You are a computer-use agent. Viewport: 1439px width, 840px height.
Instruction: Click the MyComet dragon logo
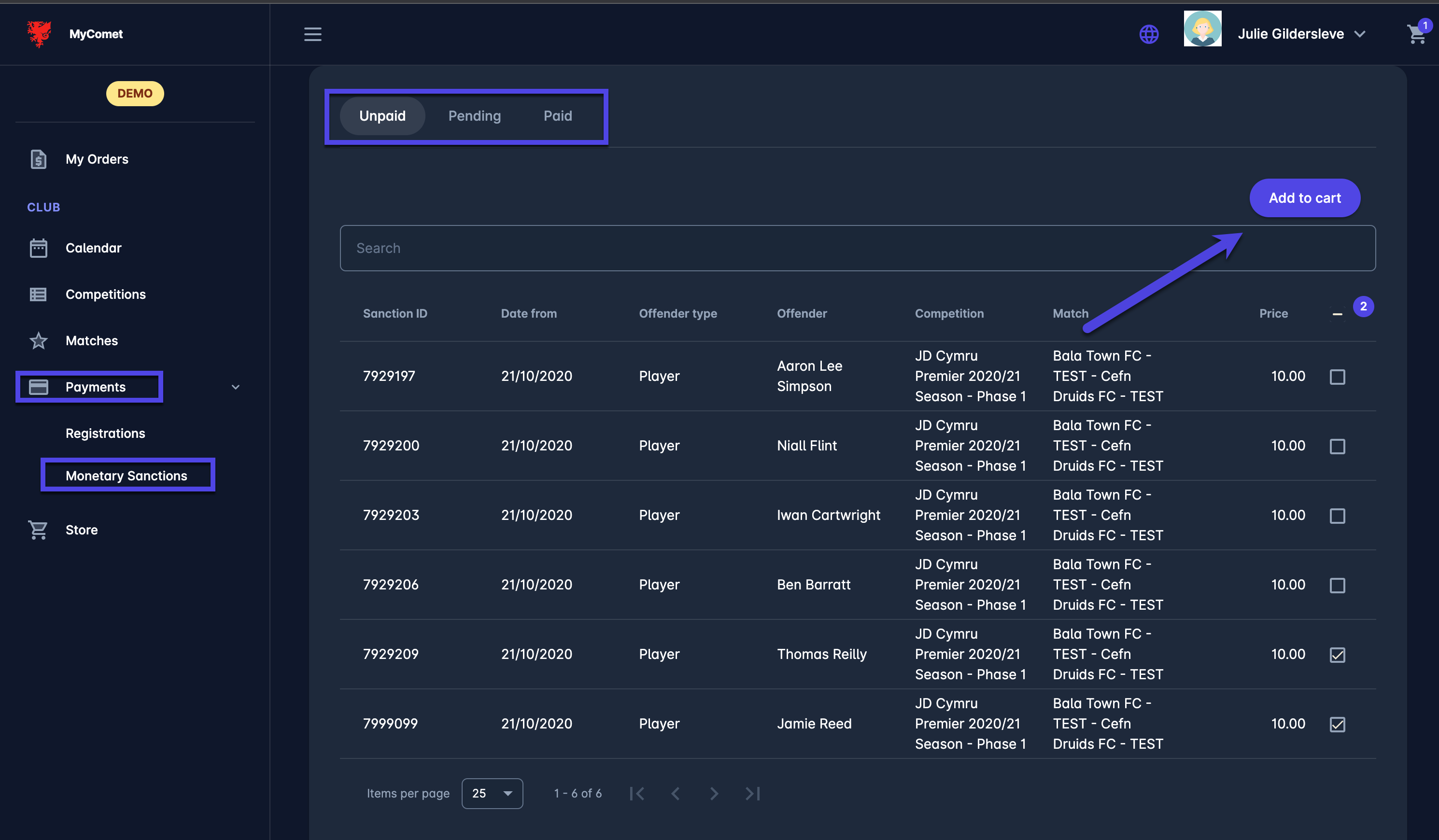pos(39,34)
